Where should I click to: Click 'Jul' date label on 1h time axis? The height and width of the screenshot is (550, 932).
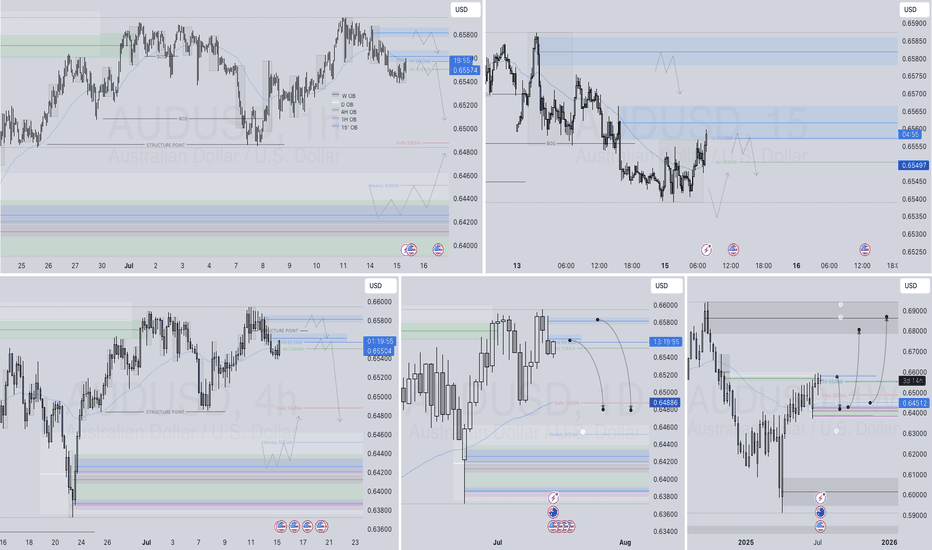(x=129, y=266)
